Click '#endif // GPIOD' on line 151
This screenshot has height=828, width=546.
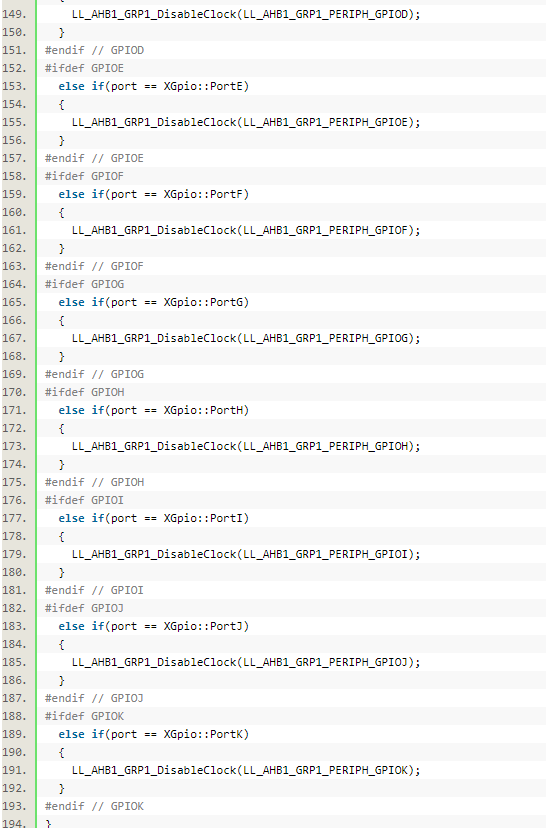tap(95, 50)
